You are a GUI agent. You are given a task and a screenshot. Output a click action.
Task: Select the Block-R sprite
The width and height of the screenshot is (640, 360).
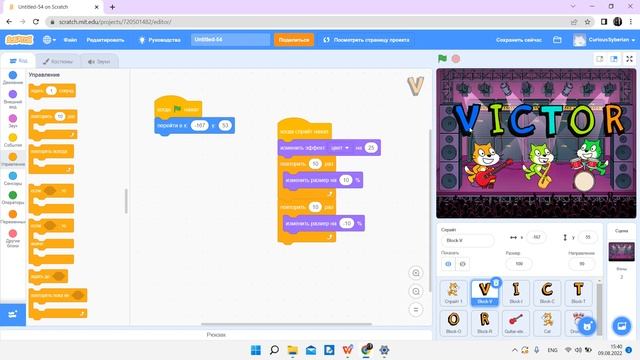(x=484, y=323)
